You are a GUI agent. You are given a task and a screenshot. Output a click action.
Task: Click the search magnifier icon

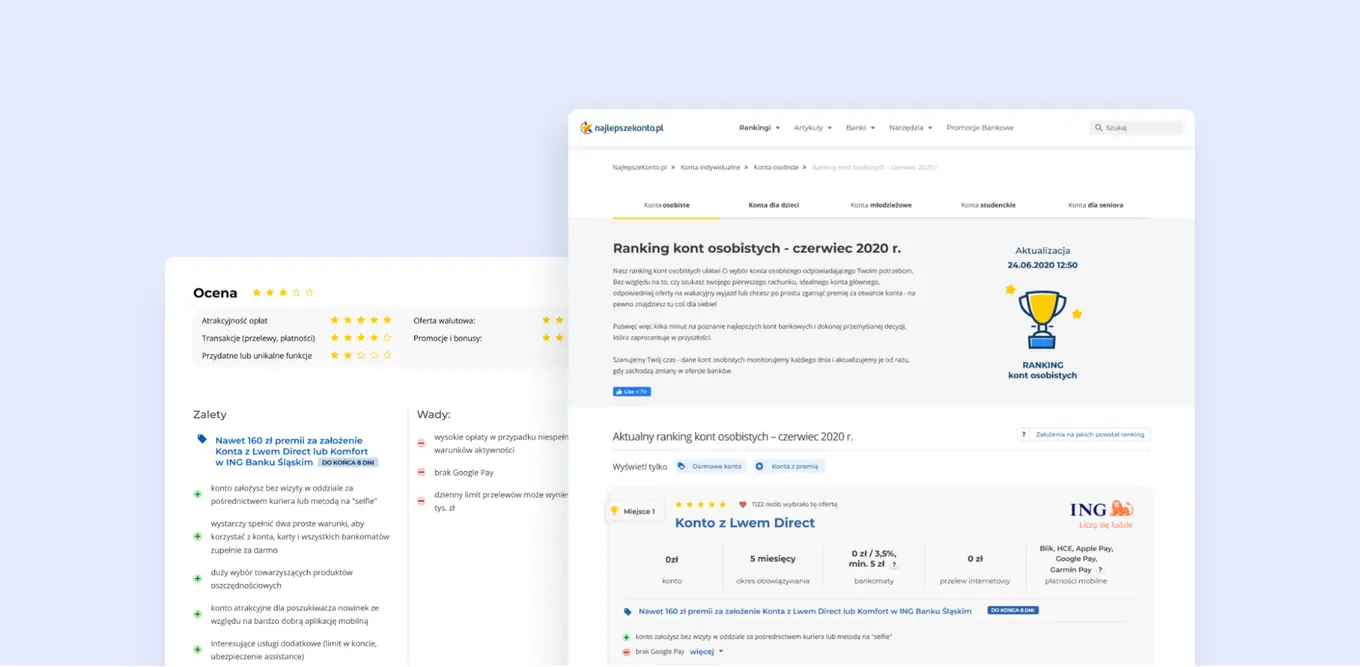pyautogui.click(x=1099, y=128)
